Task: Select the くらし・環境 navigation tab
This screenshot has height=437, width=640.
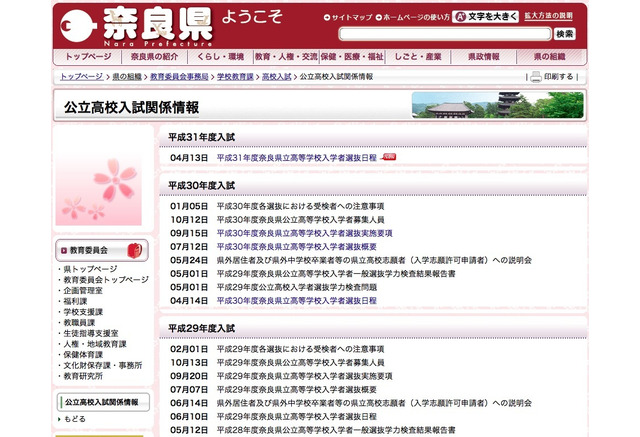Action: (220, 57)
